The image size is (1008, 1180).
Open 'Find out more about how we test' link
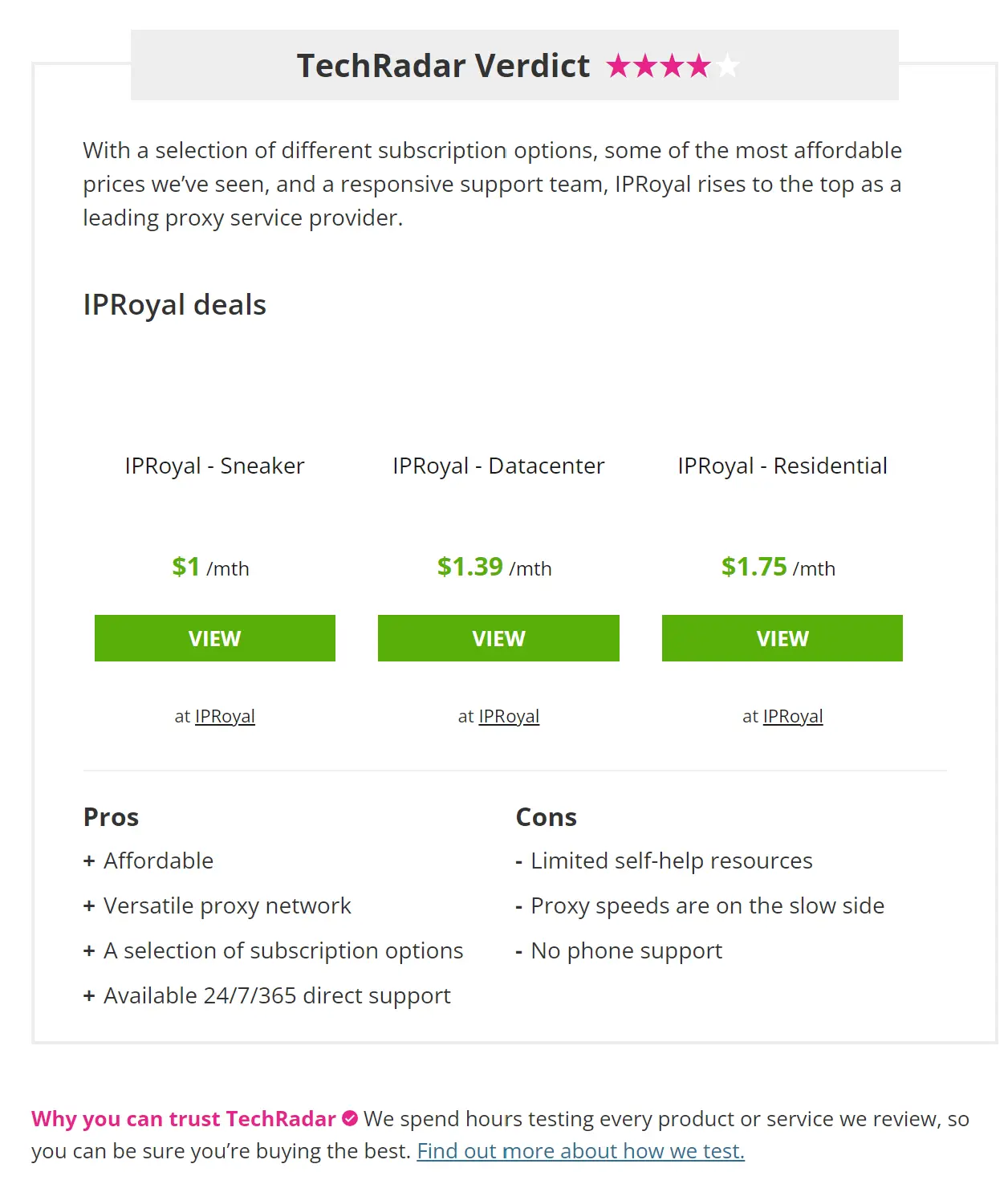click(581, 1150)
